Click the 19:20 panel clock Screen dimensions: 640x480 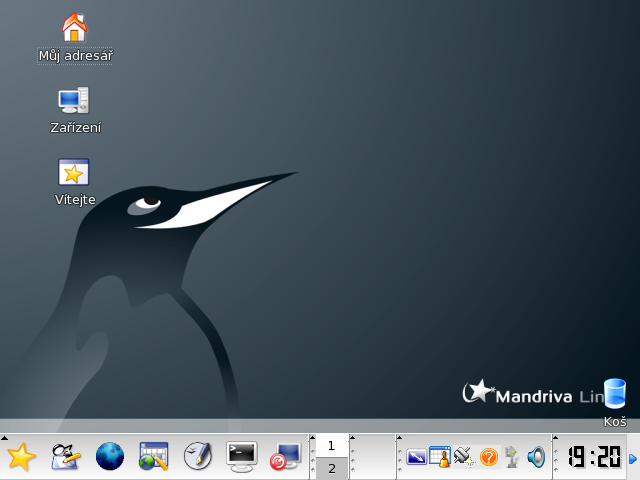(594, 457)
